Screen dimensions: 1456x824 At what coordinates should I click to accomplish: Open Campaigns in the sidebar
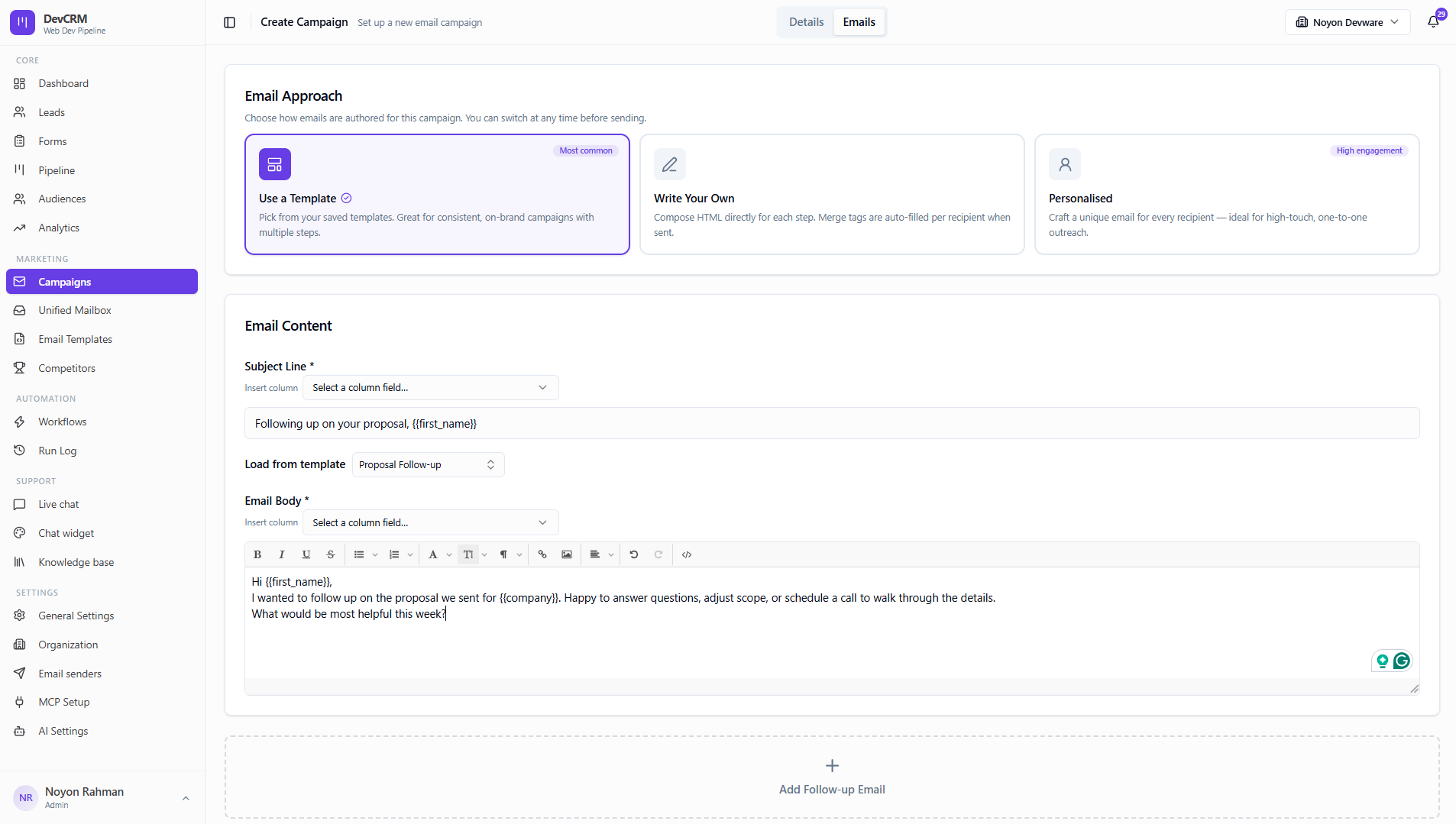[x=102, y=282]
